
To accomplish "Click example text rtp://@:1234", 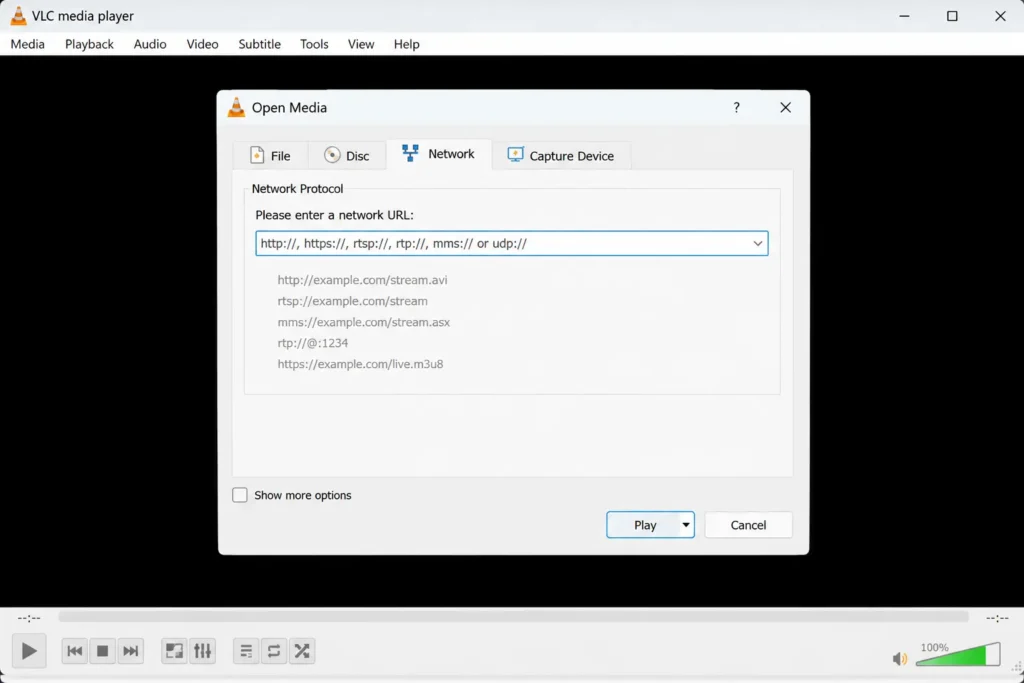I will tap(313, 343).
